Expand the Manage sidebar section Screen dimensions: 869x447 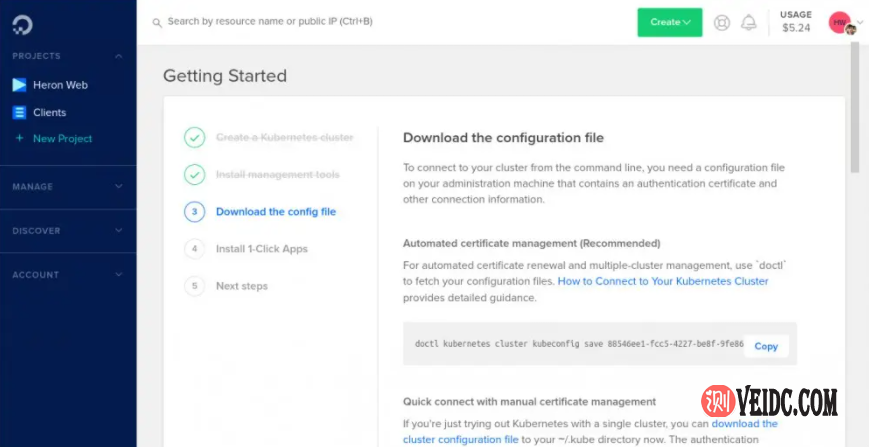pyautogui.click(x=67, y=186)
